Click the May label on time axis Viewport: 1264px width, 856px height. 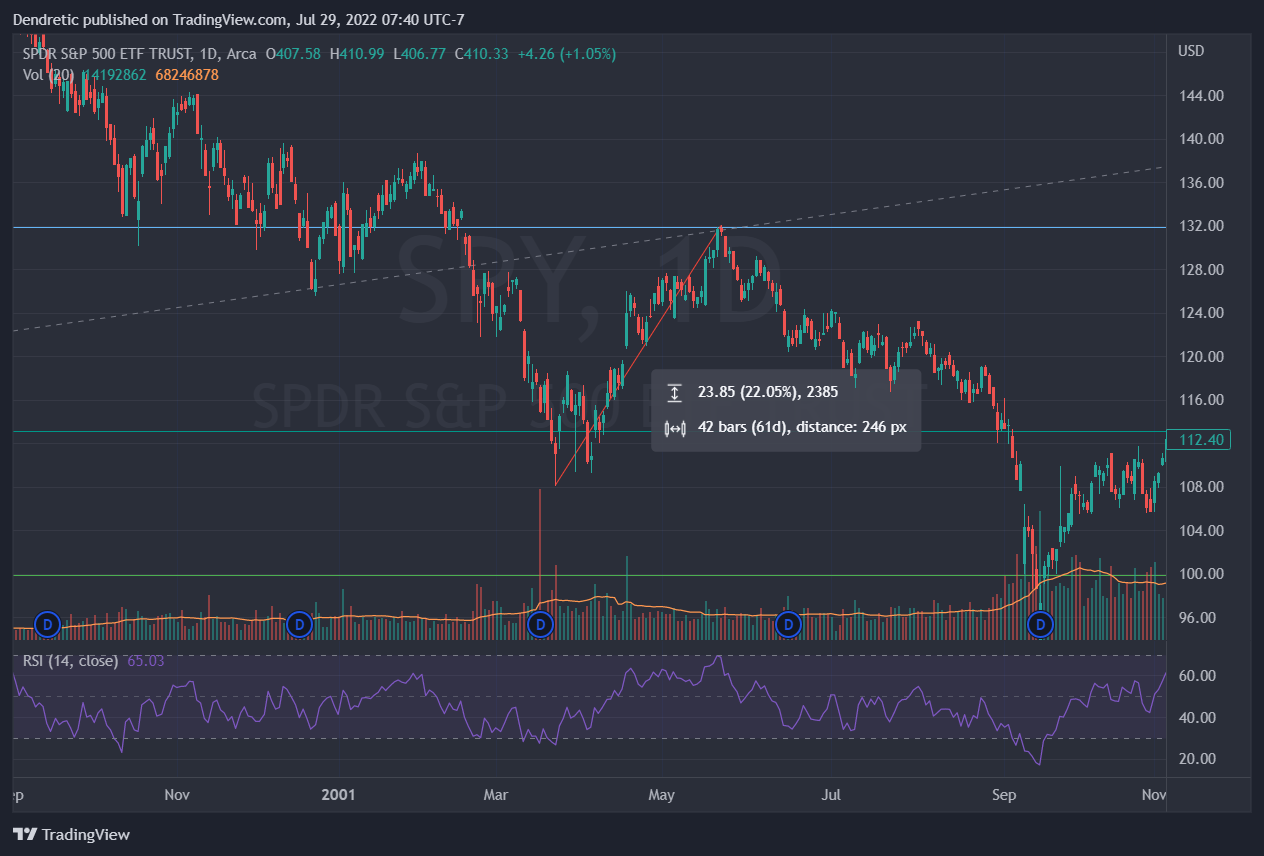click(x=662, y=795)
